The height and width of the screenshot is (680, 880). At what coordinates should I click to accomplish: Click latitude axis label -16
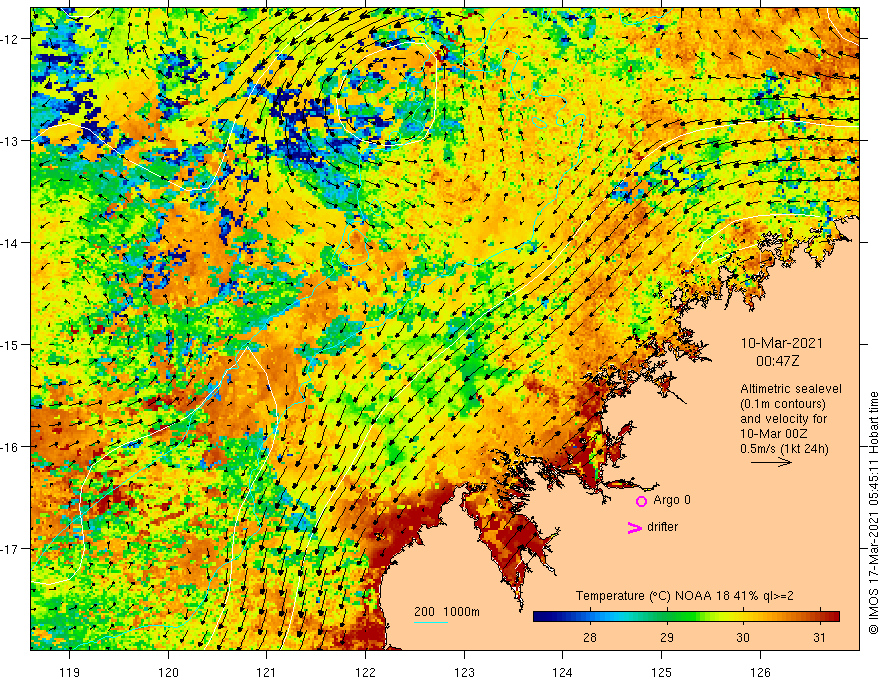[x=11, y=447]
